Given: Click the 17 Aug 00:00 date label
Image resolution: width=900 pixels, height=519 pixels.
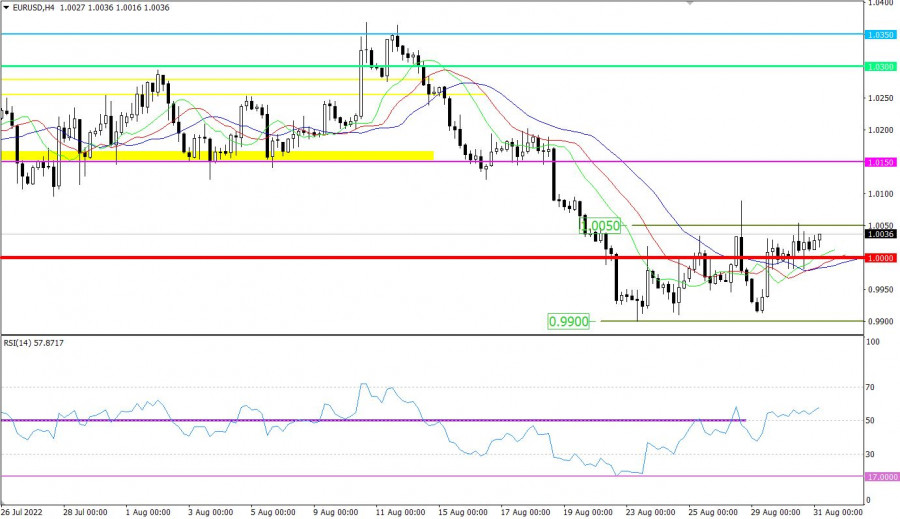Looking at the screenshot, I should click(525, 512).
